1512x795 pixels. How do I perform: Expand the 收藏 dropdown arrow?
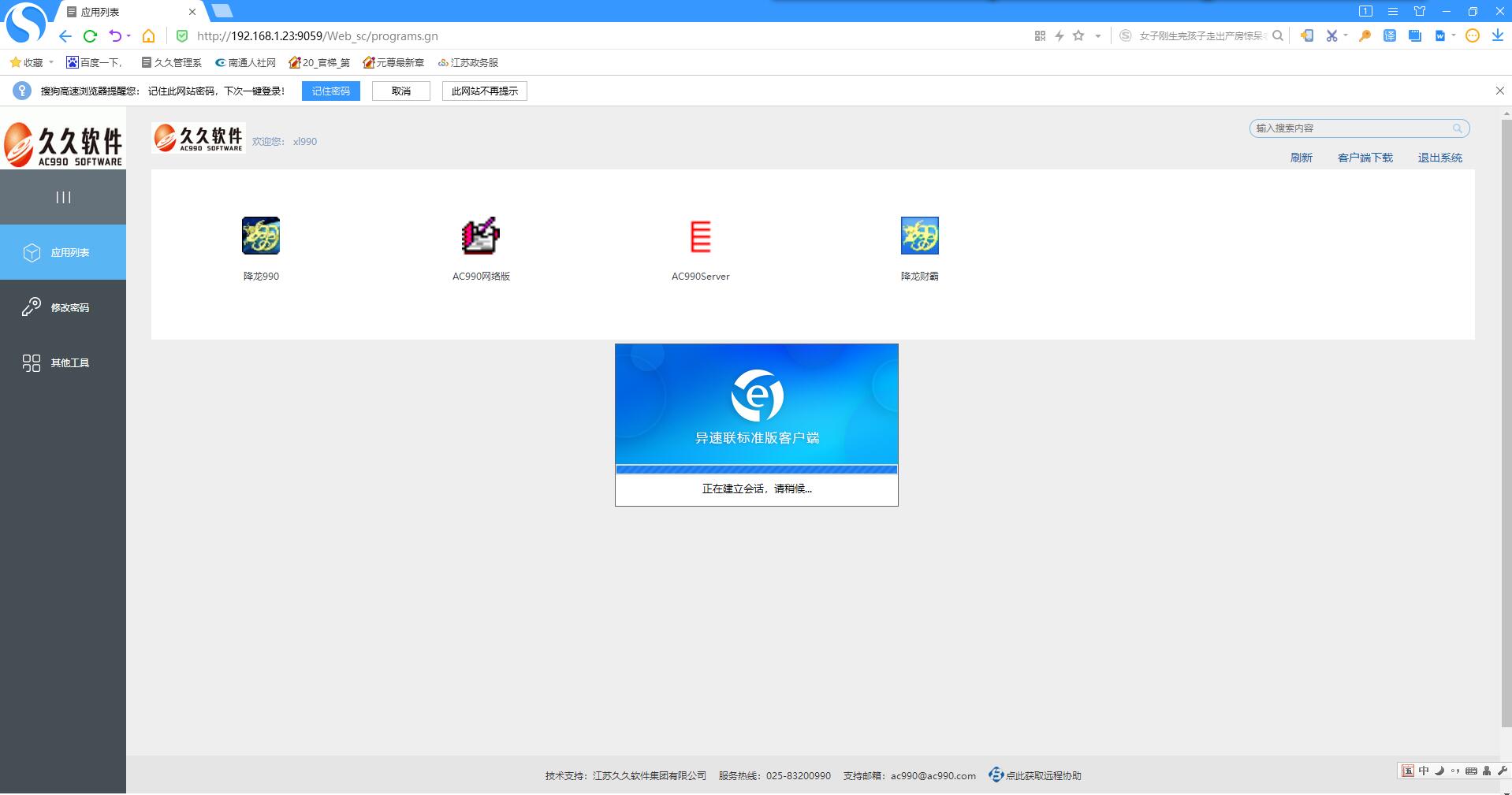click(51, 62)
